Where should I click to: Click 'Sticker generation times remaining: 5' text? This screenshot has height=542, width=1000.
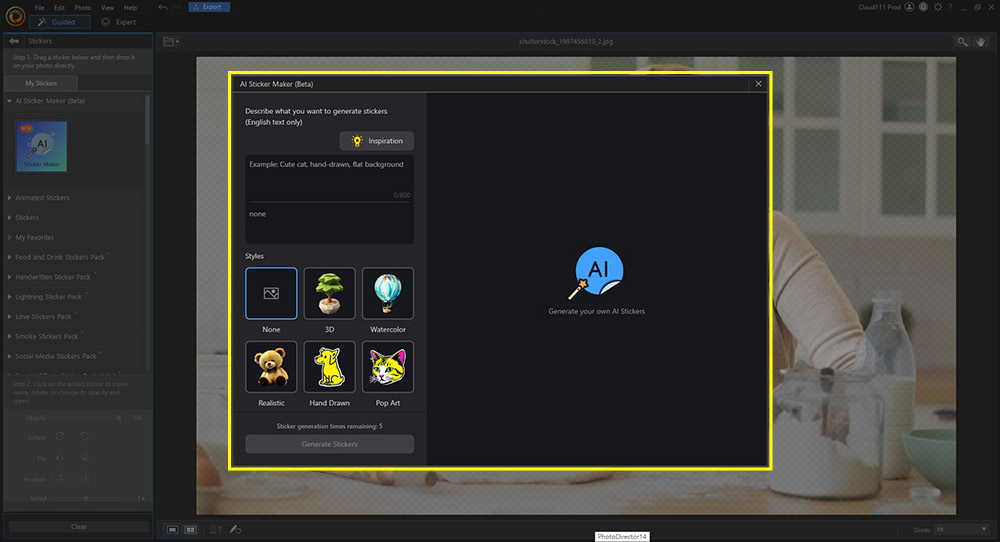329,426
